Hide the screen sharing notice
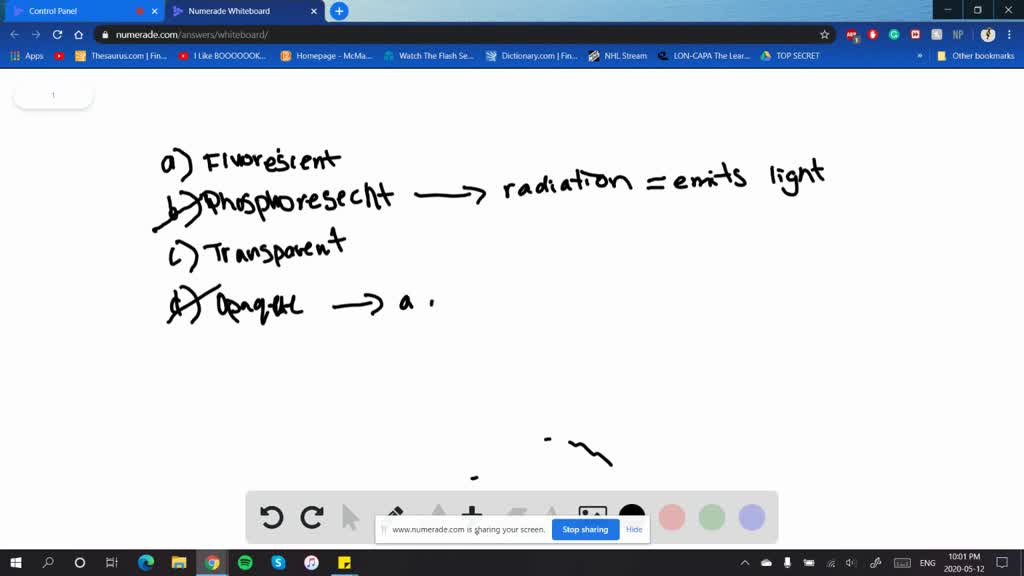This screenshot has width=1024, height=576. pos(634,530)
